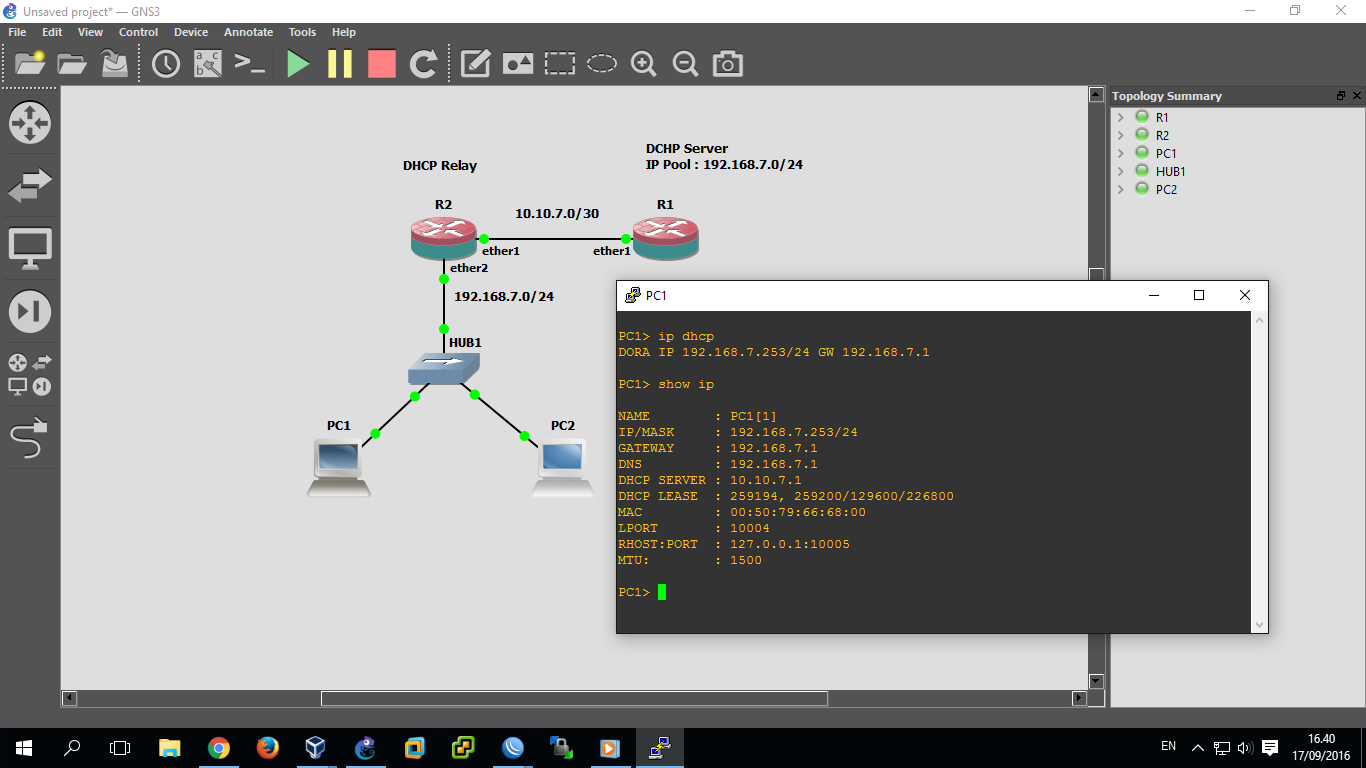Open the Control menu
1366x768 pixels.
(138, 31)
